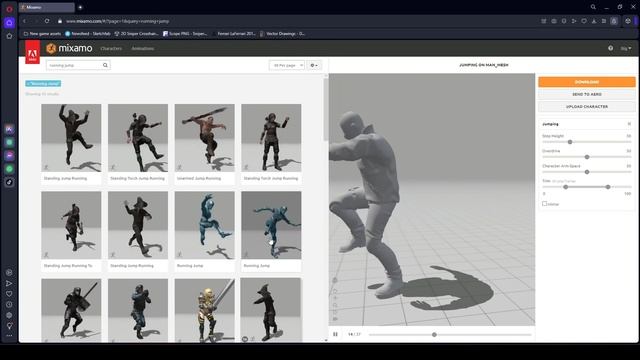Reload the page with refresh icon

(x=47, y=21)
